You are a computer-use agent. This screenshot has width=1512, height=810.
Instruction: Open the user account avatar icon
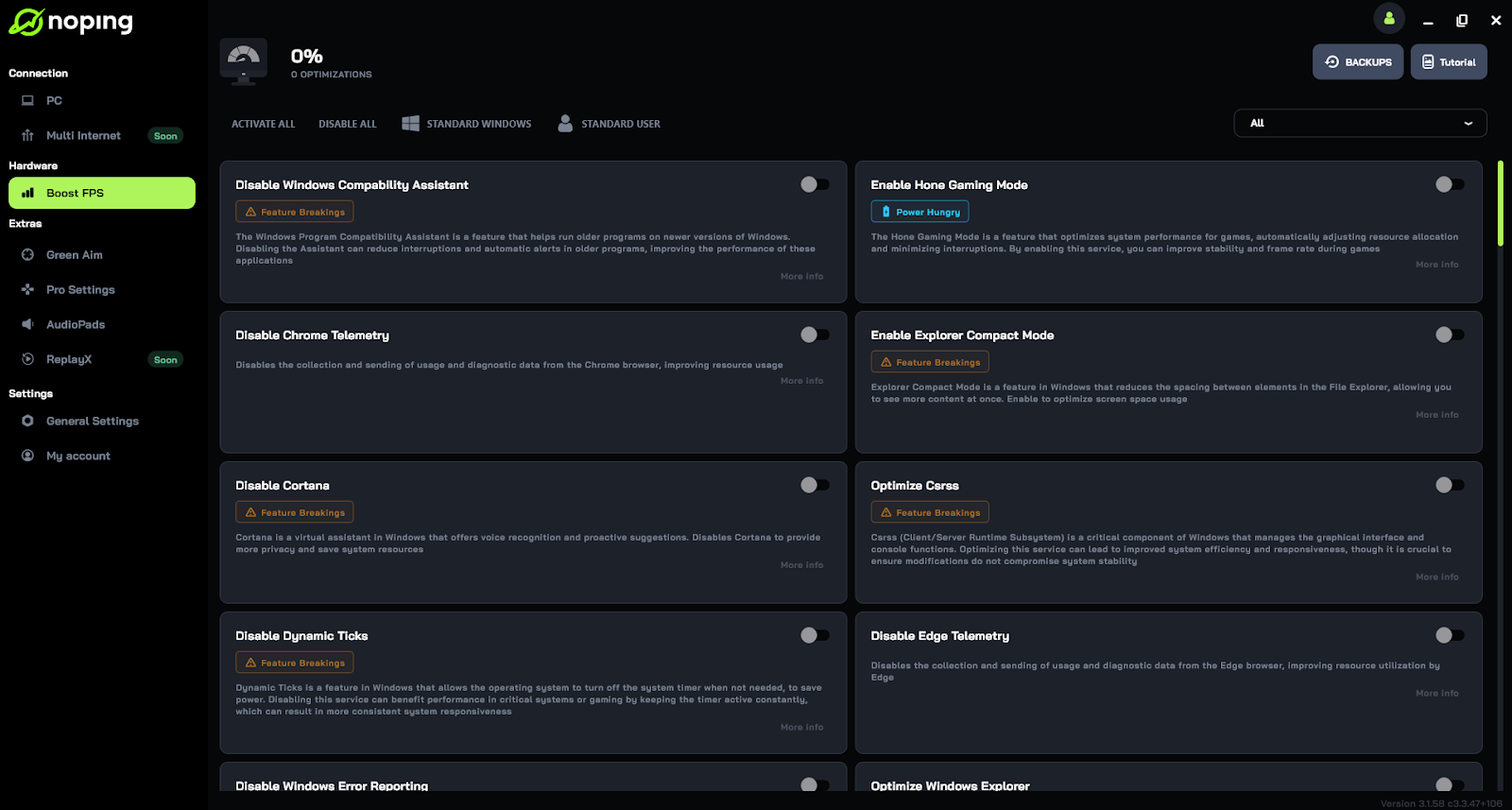point(1389,18)
